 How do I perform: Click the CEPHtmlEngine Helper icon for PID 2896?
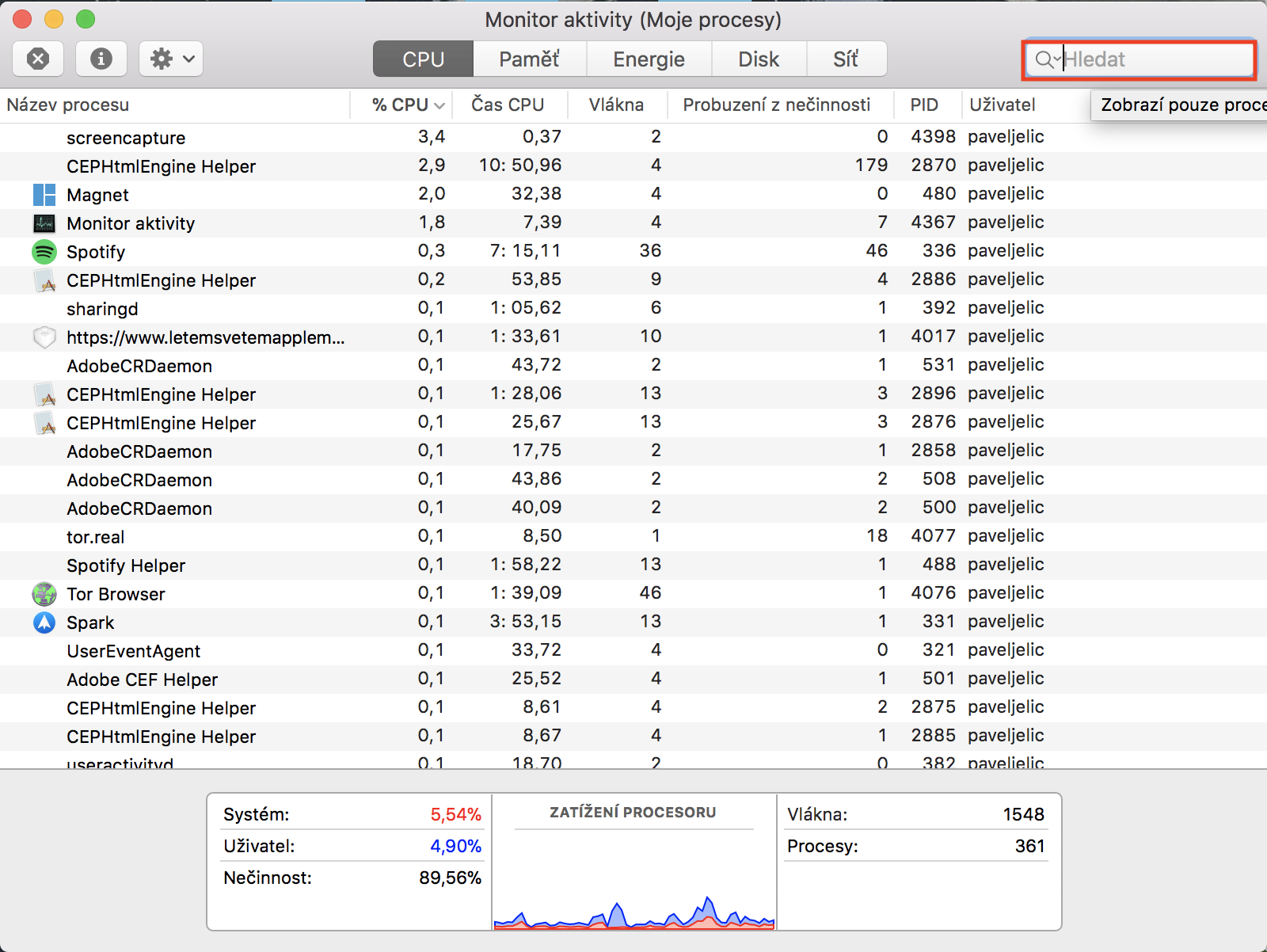click(44, 394)
